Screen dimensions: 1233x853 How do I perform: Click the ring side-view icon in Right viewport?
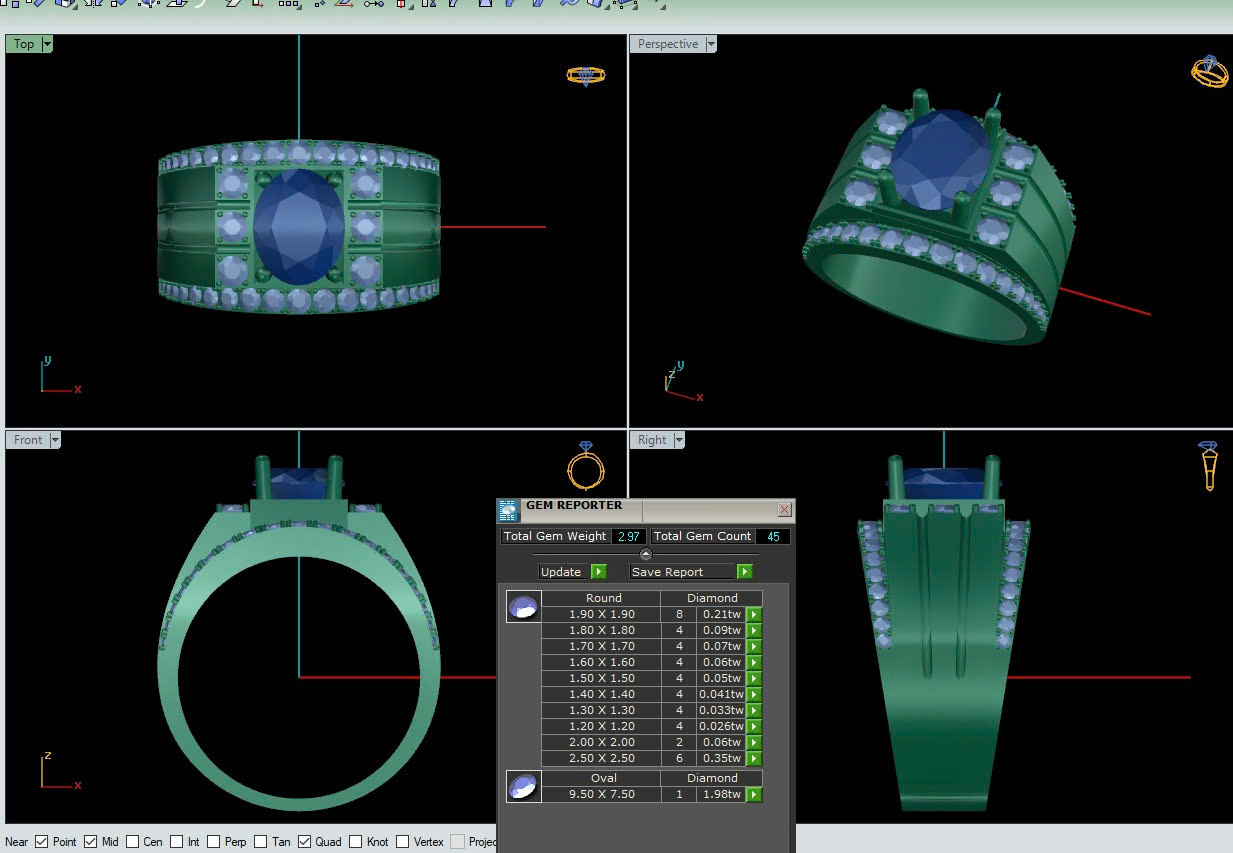[x=1208, y=465]
